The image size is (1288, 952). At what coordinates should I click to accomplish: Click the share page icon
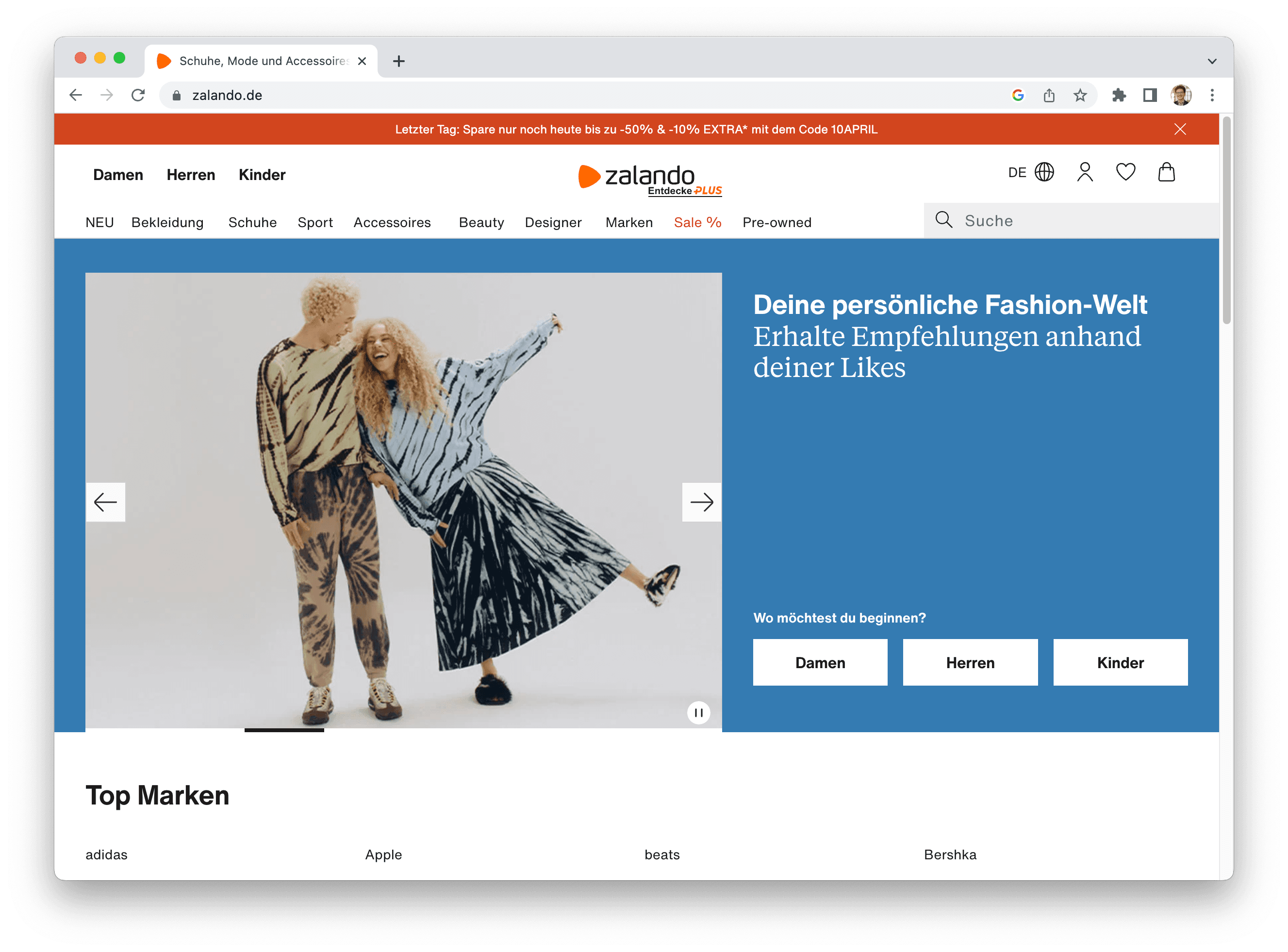click(x=1049, y=95)
